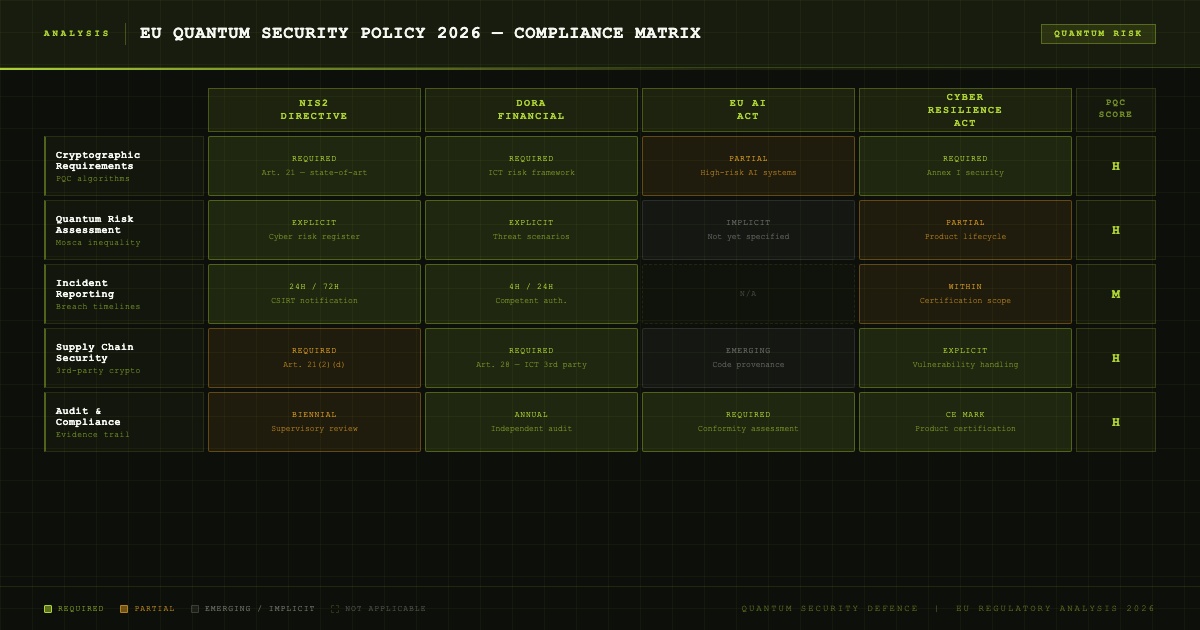Click the Incident Reporting row header
The height and width of the screenshot is (630, 1200).
124,294
